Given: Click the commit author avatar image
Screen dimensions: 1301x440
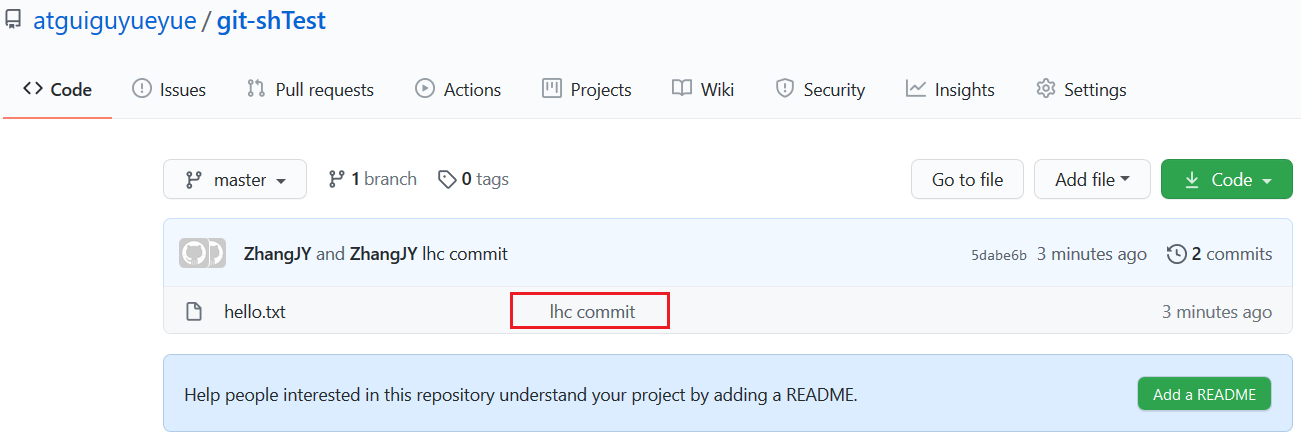Looking at the screenshot, I should [203, 254].
